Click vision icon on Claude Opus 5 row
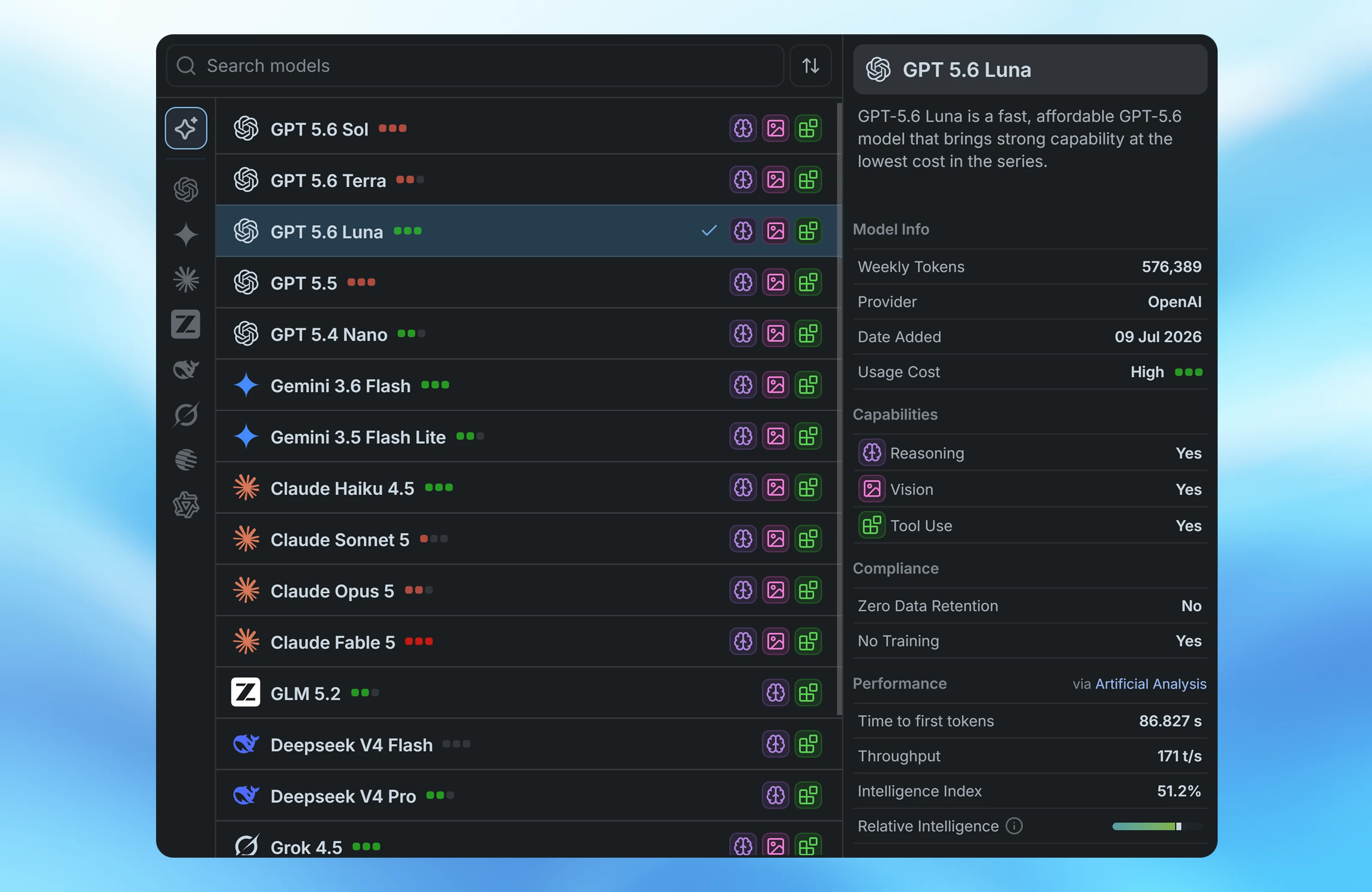Viewport: 1372px width, 892px height. (775, 590)
